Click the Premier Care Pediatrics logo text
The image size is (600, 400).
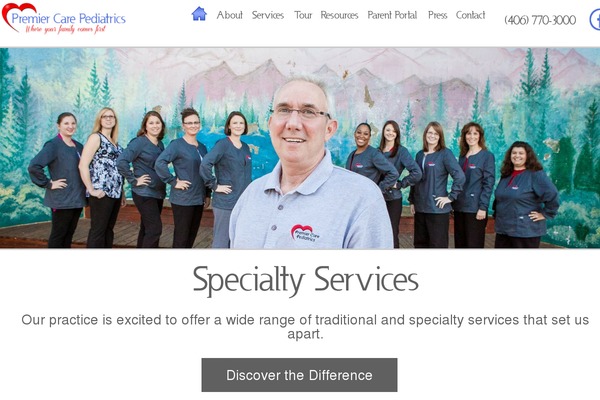point(68,18)
